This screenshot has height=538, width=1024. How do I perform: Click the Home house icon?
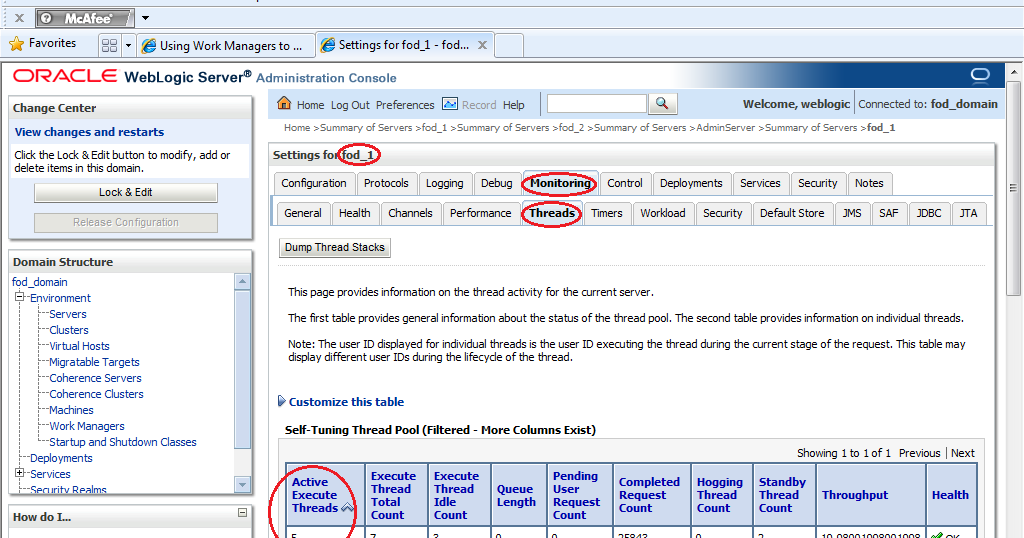point(284,103)
